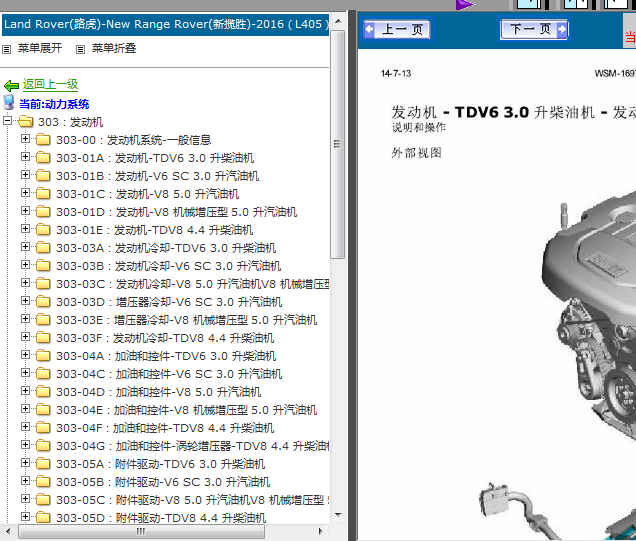Click folder icon of 303-01E TDV8 4.4
This screenshot has width=636, height=541.
(43, 230)
